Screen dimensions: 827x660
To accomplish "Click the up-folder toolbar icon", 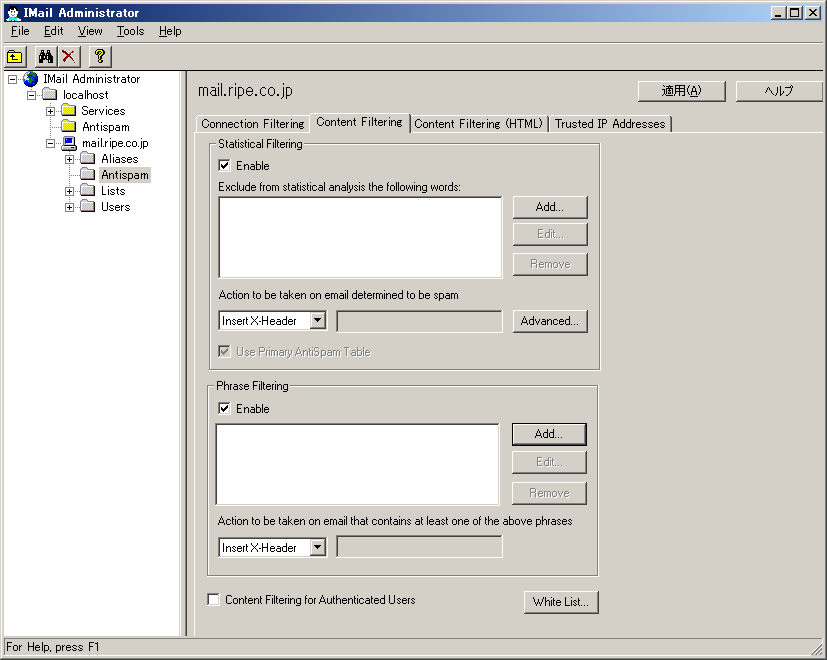I will coord(15,57).
